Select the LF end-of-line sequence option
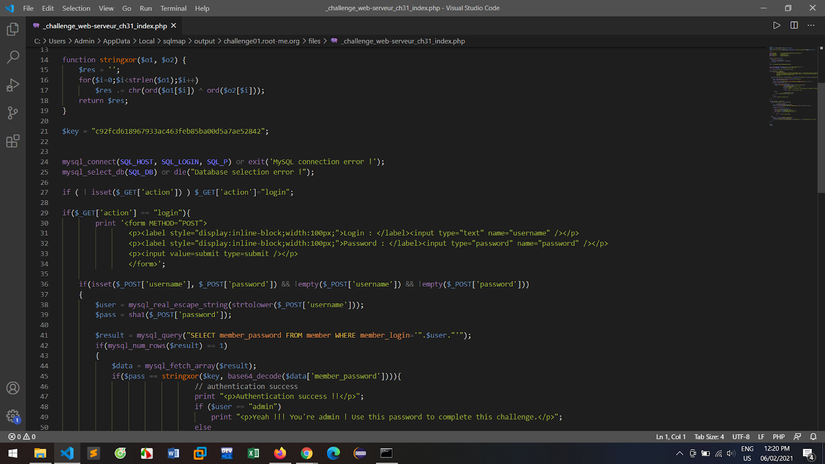This screenshot has height=464, width=825. [762, 437]
